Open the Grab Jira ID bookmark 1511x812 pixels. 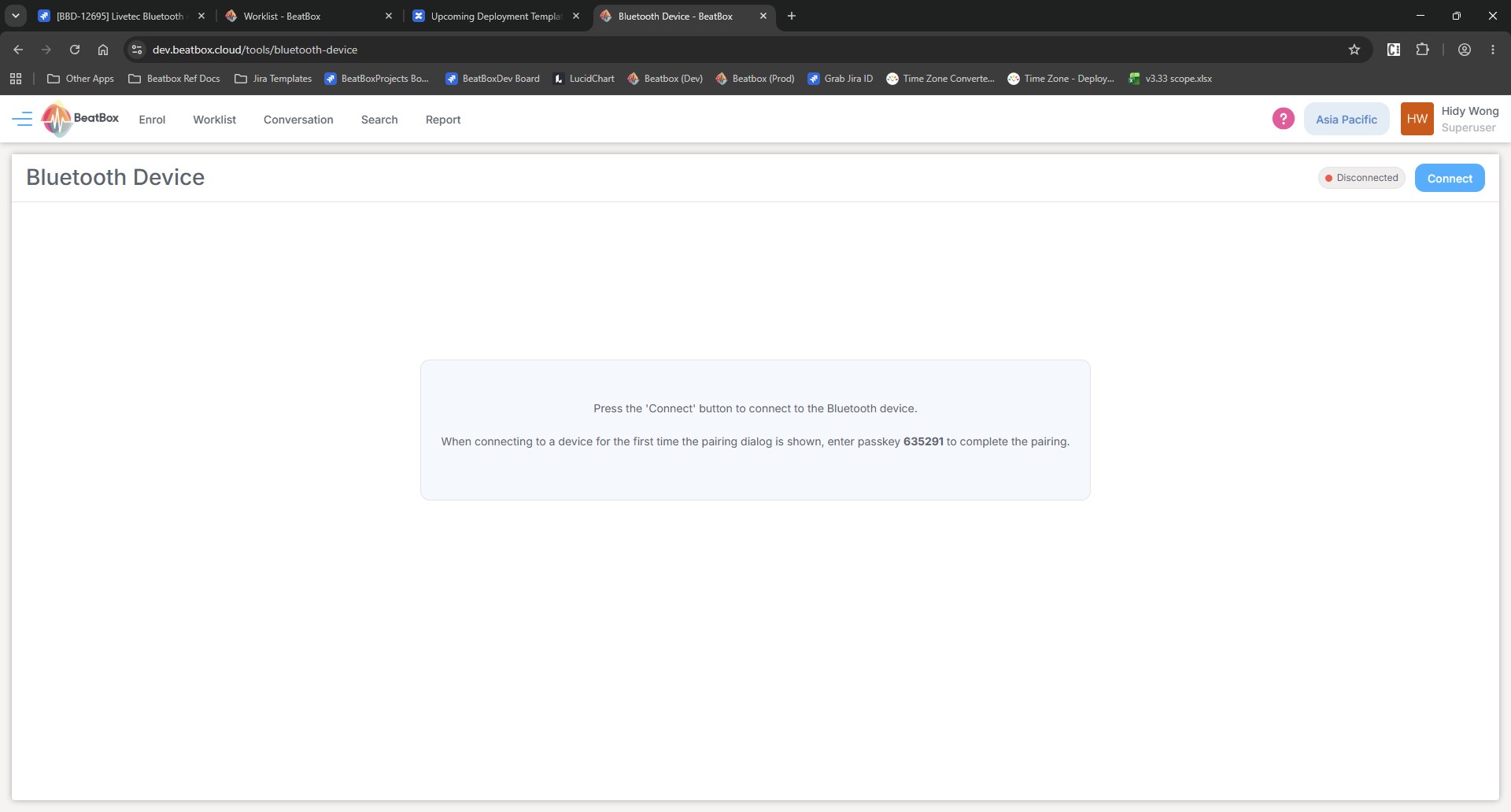840,79
